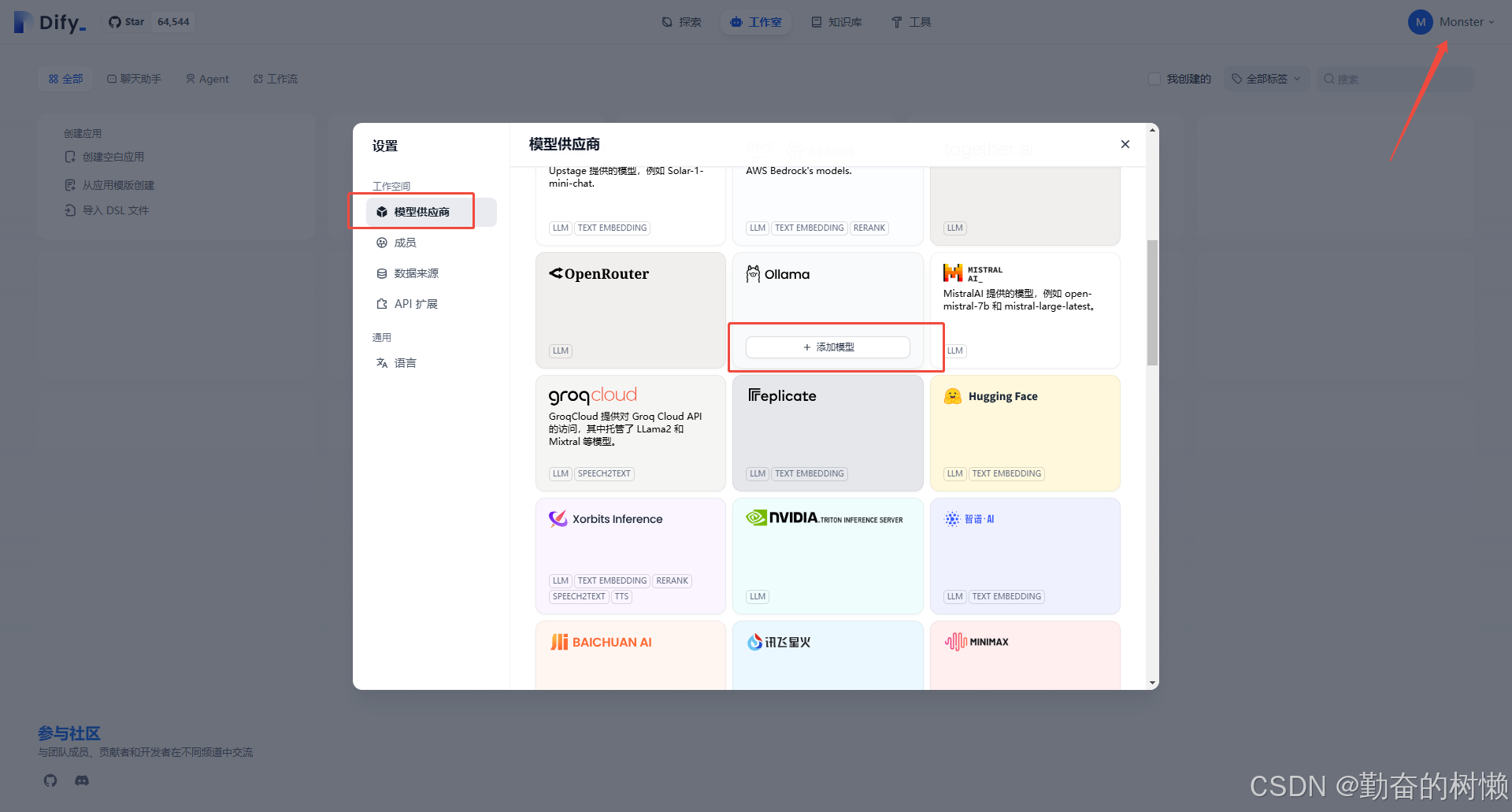Click NVIDIA Triton LLM tag
This screenshot has height=812, width=1512.
point(758,596)
